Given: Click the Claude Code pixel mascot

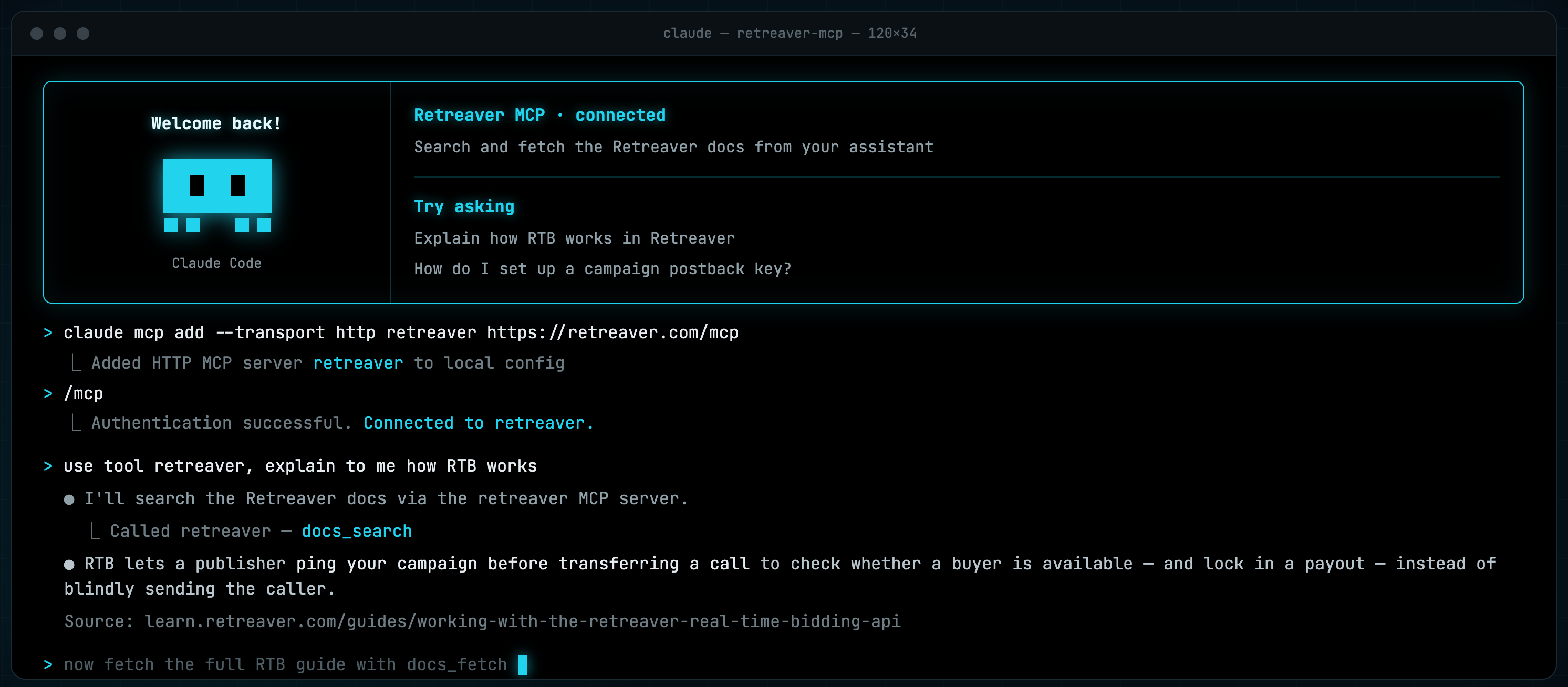Looking at the screenshot, I should [x=217, y=195].
